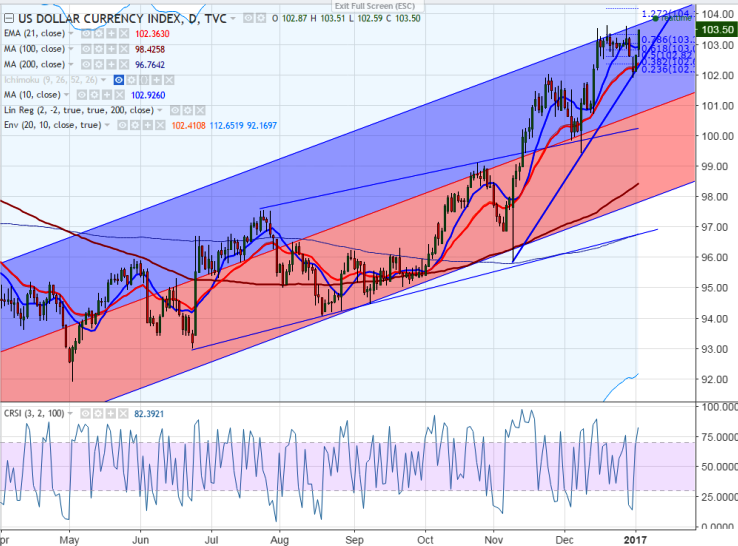Viewport: 738px width, 546px height.
Task: Hide the MA (10, close) line
Action: click(x=82, y=95)
